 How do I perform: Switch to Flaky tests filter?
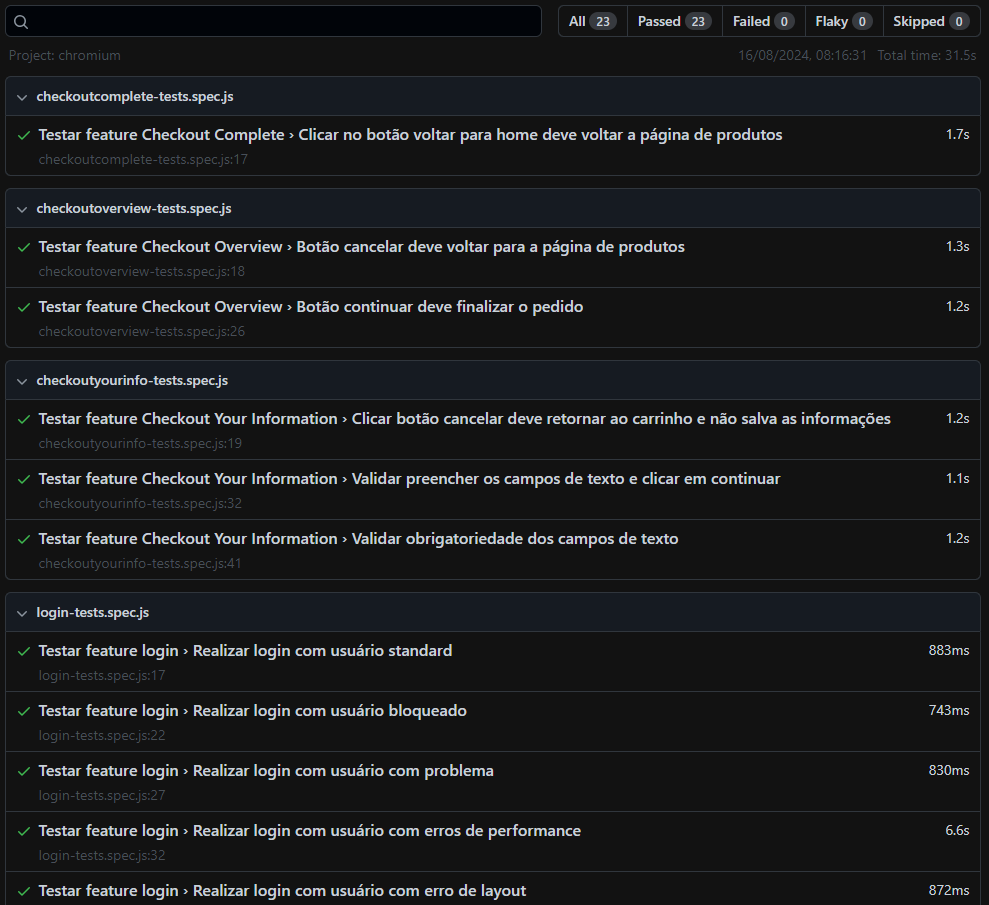pos(843,21)
